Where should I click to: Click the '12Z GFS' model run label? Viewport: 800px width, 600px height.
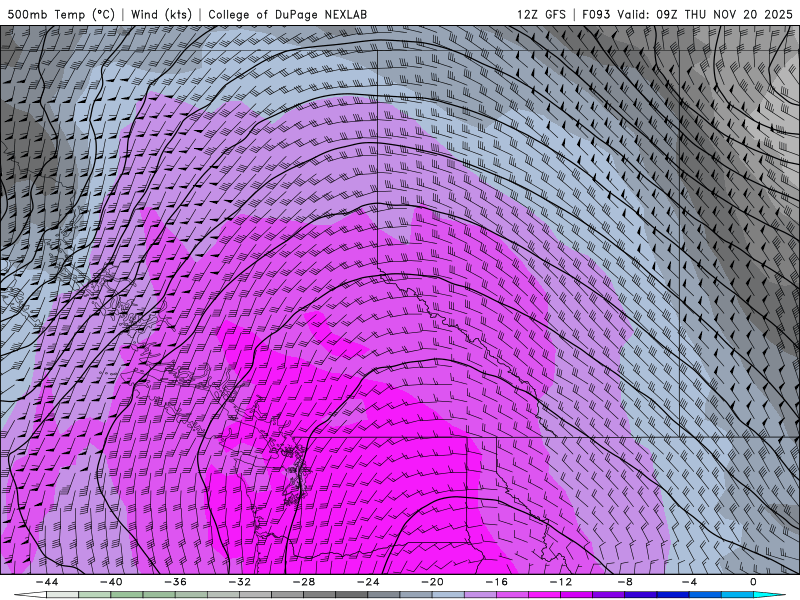(541, 14)
